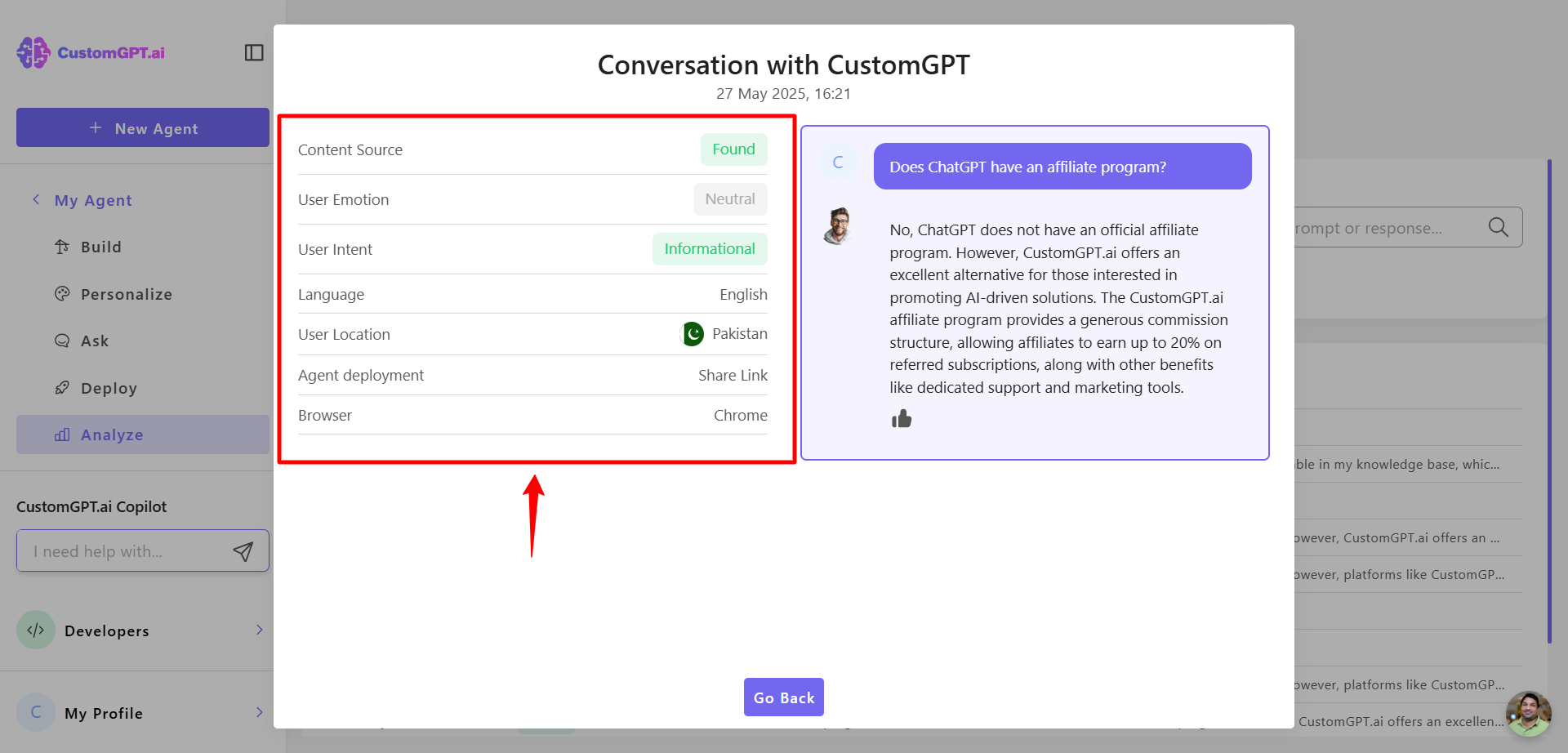The height and width of the screenshot is (753, 1568).
Task: Click the user 'C' avatar in conversation
Action: 838,163
